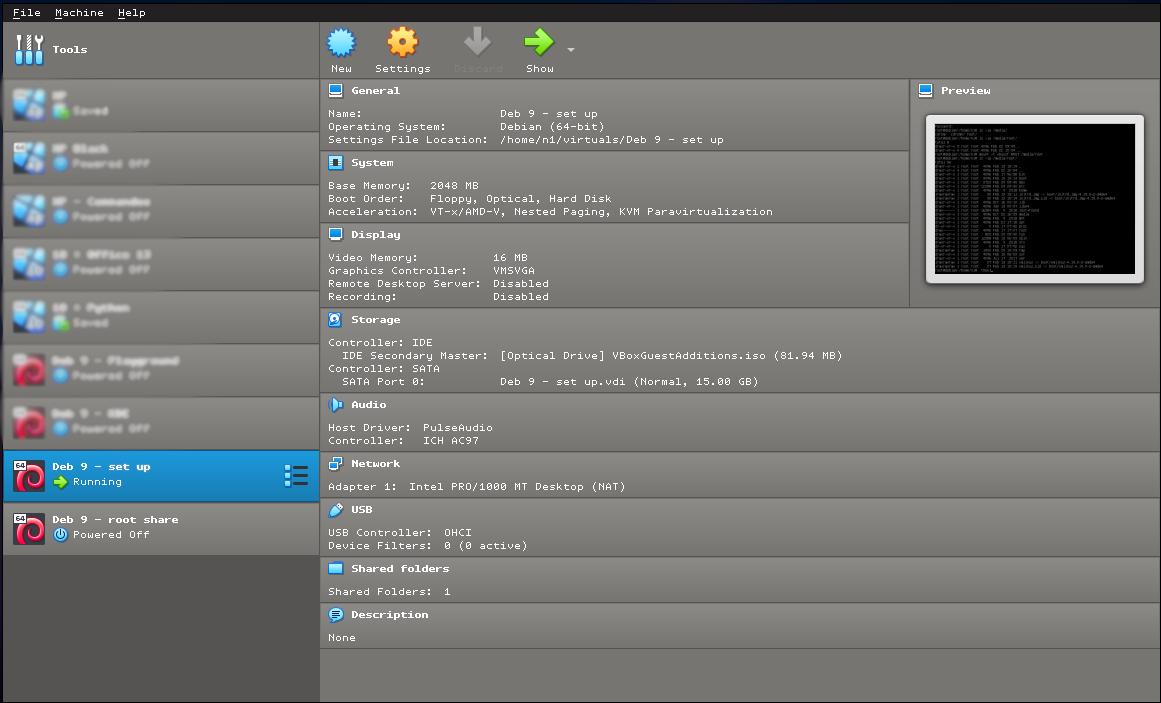1161x703 pixels.
Task: Click the Preview header label
Action: 966,90
